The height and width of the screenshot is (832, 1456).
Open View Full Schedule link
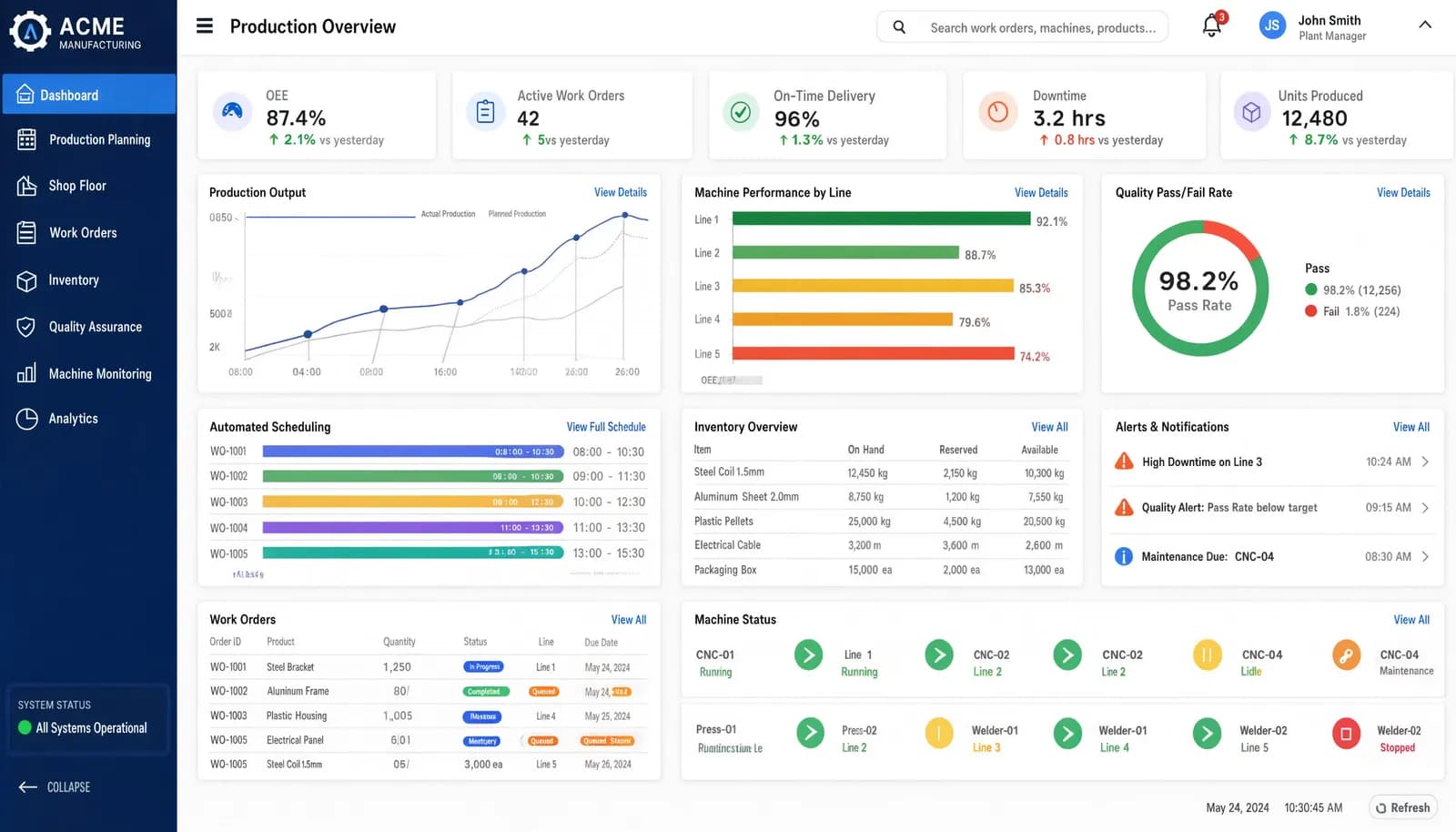point(606,427)
